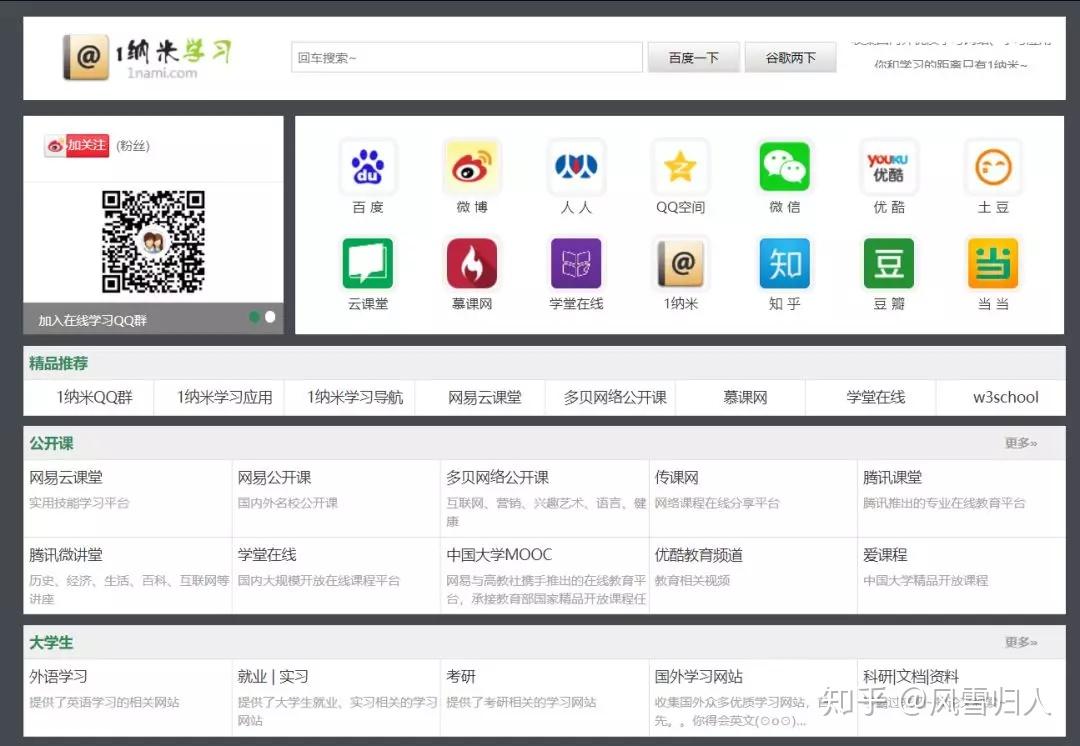Select 多贝网络公开课 in 精品推荐 bar

(615, 397)
